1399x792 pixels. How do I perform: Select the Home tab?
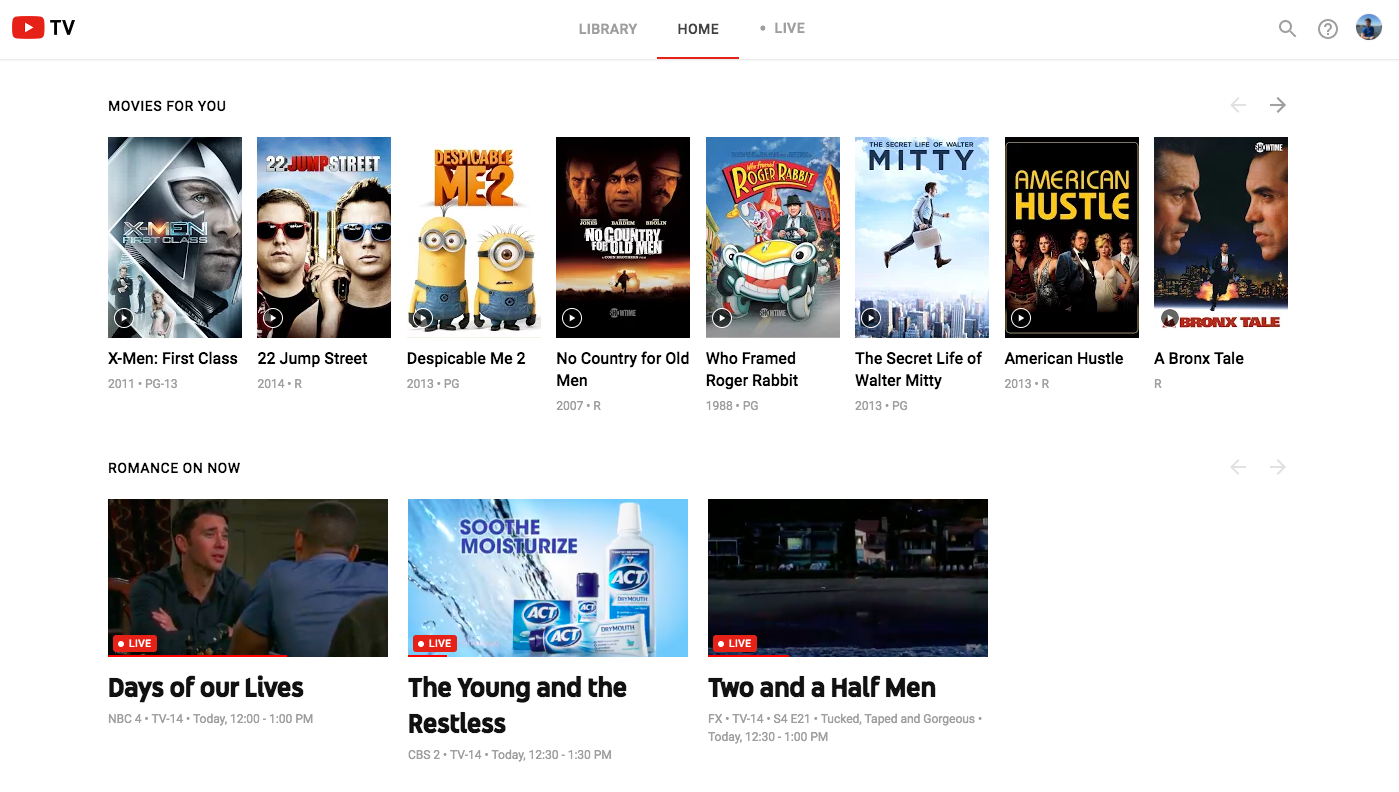(698, 29)
